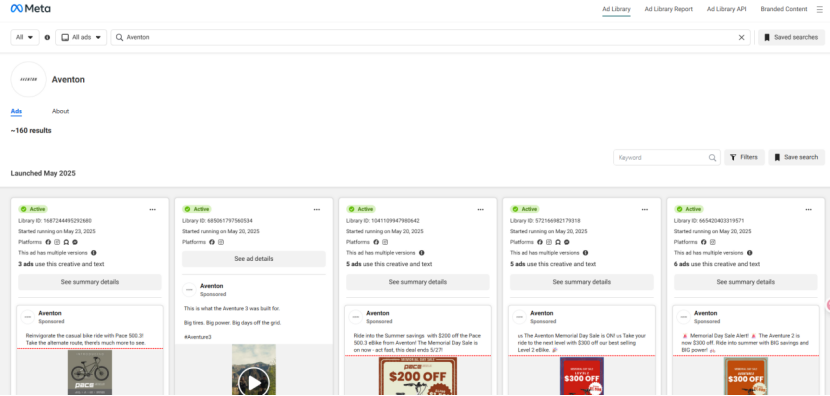See summary details for ad 1041109947980642

click(418, 282)
